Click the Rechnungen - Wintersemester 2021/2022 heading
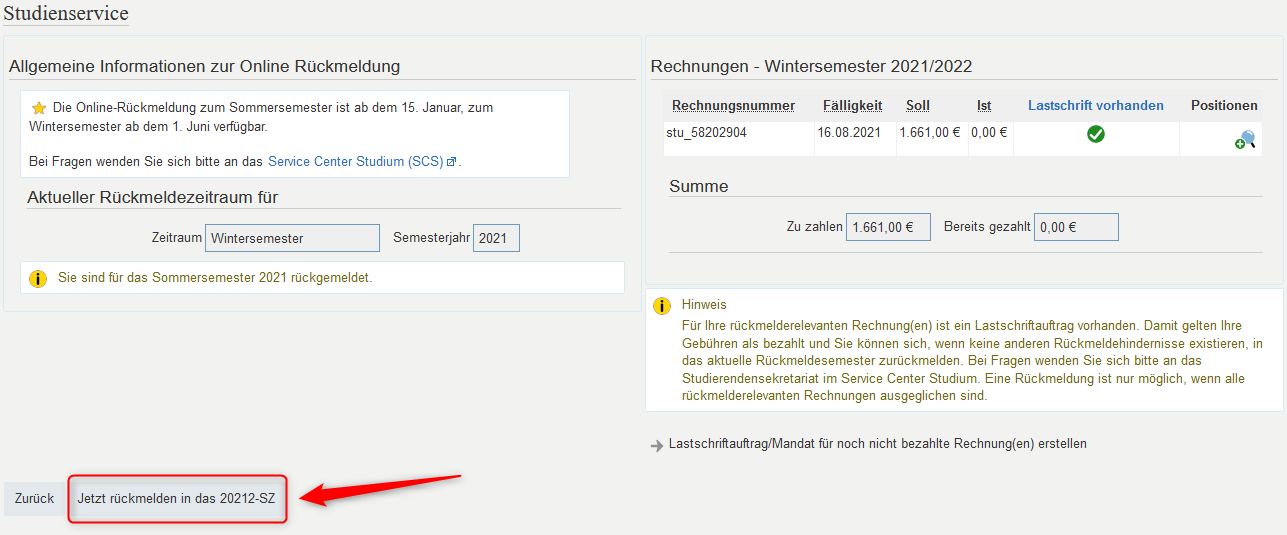 (x=811, y=66)
